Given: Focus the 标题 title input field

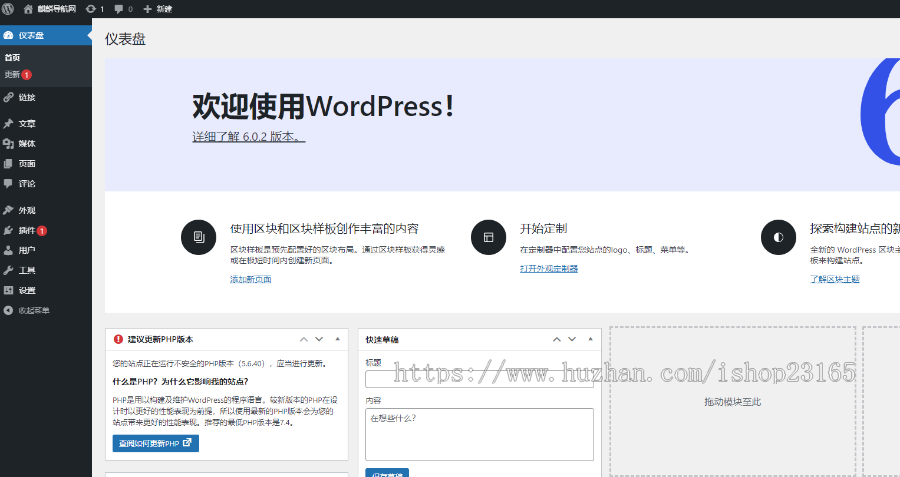Looking at the screenshot, I should click(x=479, y=379).
